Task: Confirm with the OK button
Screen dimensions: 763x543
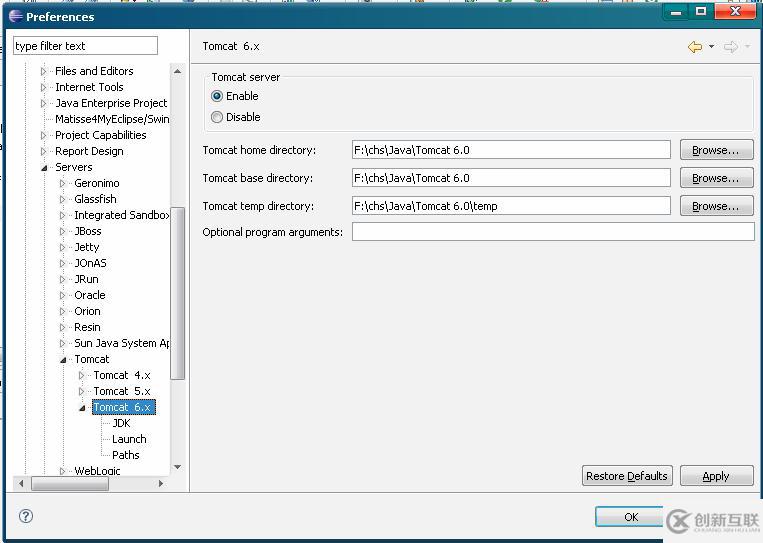Action: coord(630,517)
